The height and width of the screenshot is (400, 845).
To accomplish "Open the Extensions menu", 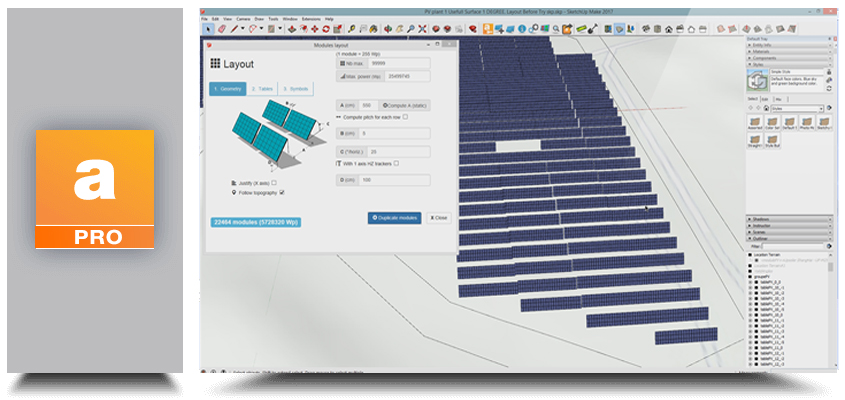I will pyautogui.click(x=311, y=19).
